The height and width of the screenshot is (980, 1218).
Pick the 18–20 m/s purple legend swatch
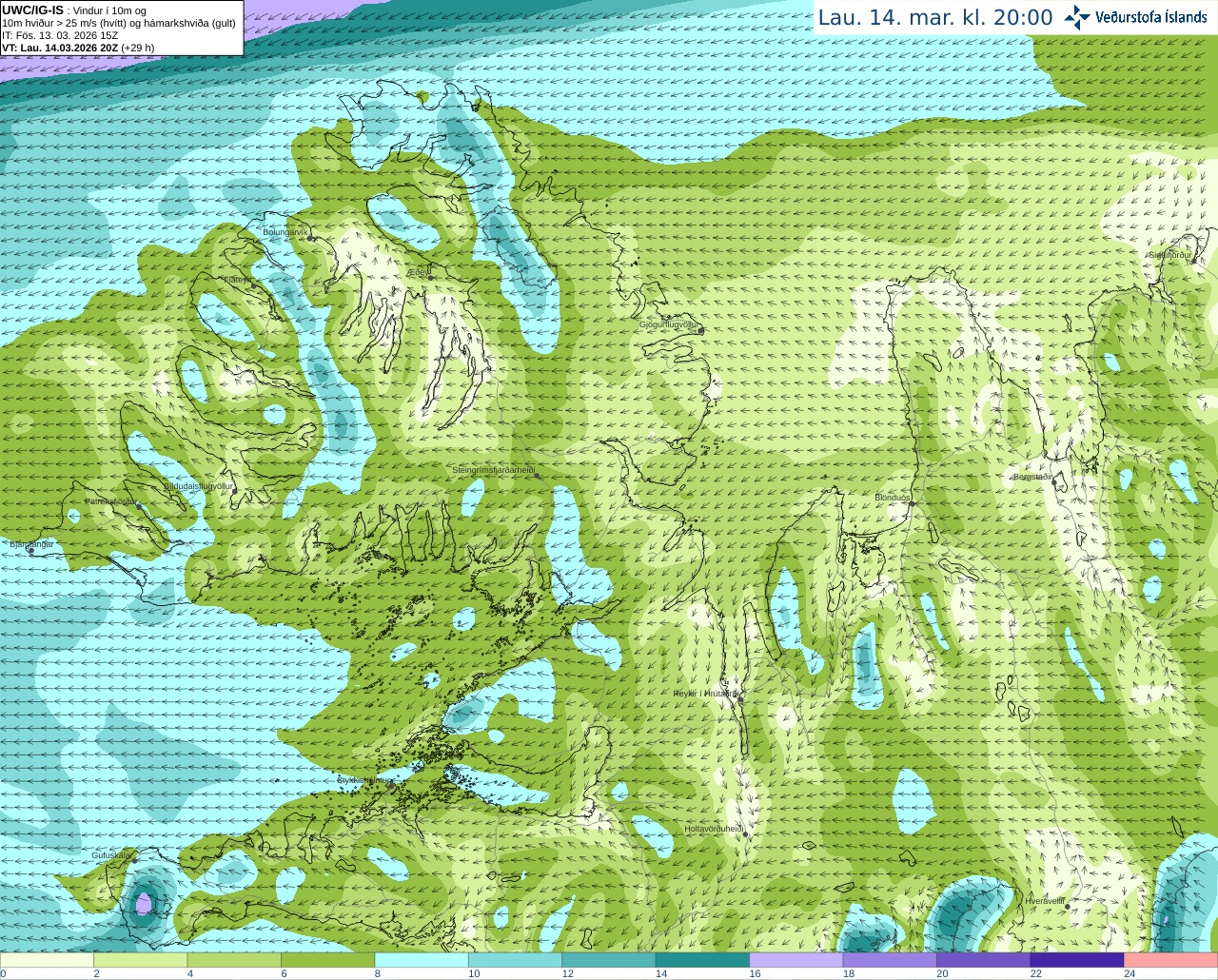[890, 959]
